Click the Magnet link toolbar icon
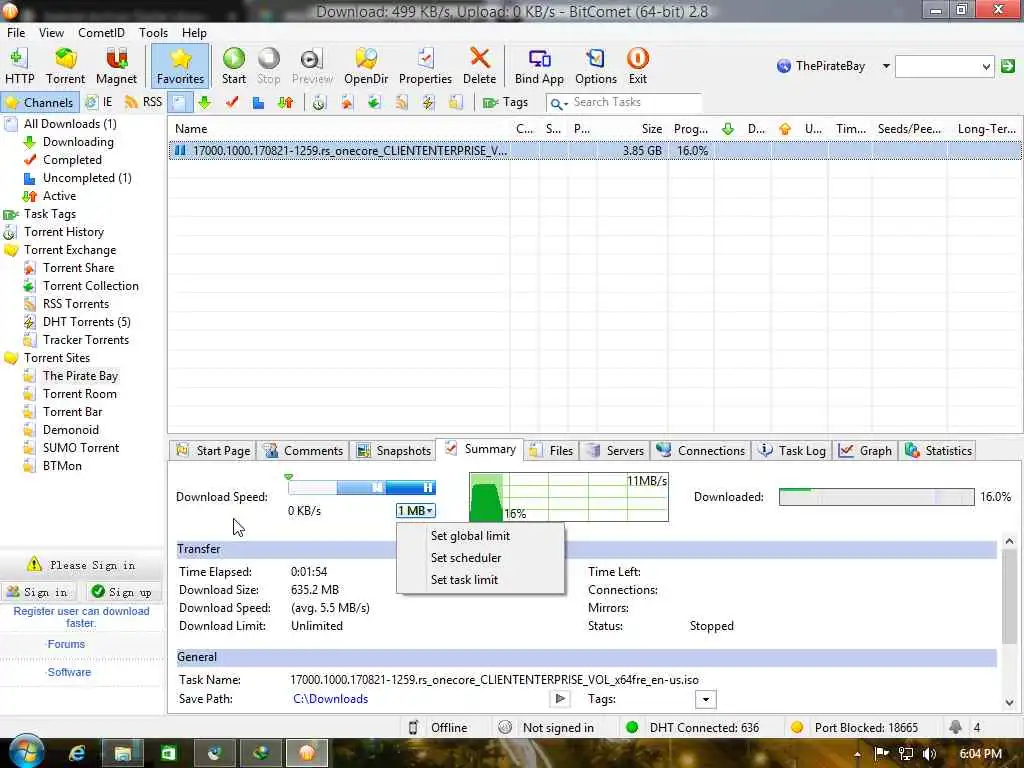This screenshot has height=768, width=1024. point(116,66)
